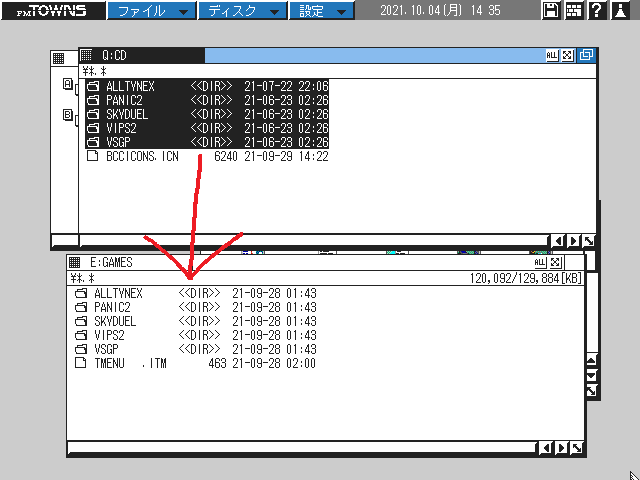Click the deselect icon in Q:CD window
This screenshot has height=480, width=640.
click(567, 55)
